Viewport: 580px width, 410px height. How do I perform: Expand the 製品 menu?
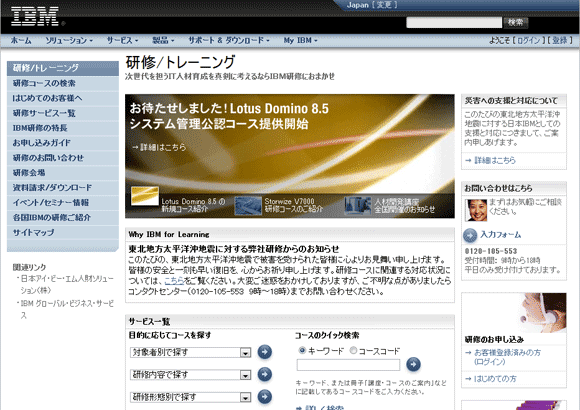[x=163, y=40]
